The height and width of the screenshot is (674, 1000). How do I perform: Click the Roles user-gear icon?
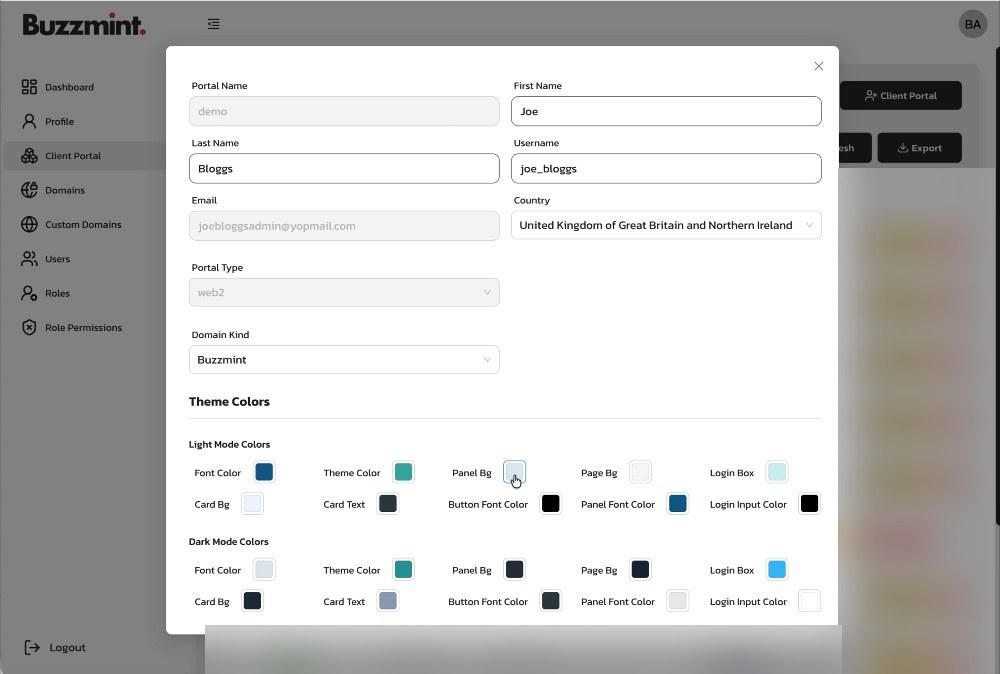[29, 293]
